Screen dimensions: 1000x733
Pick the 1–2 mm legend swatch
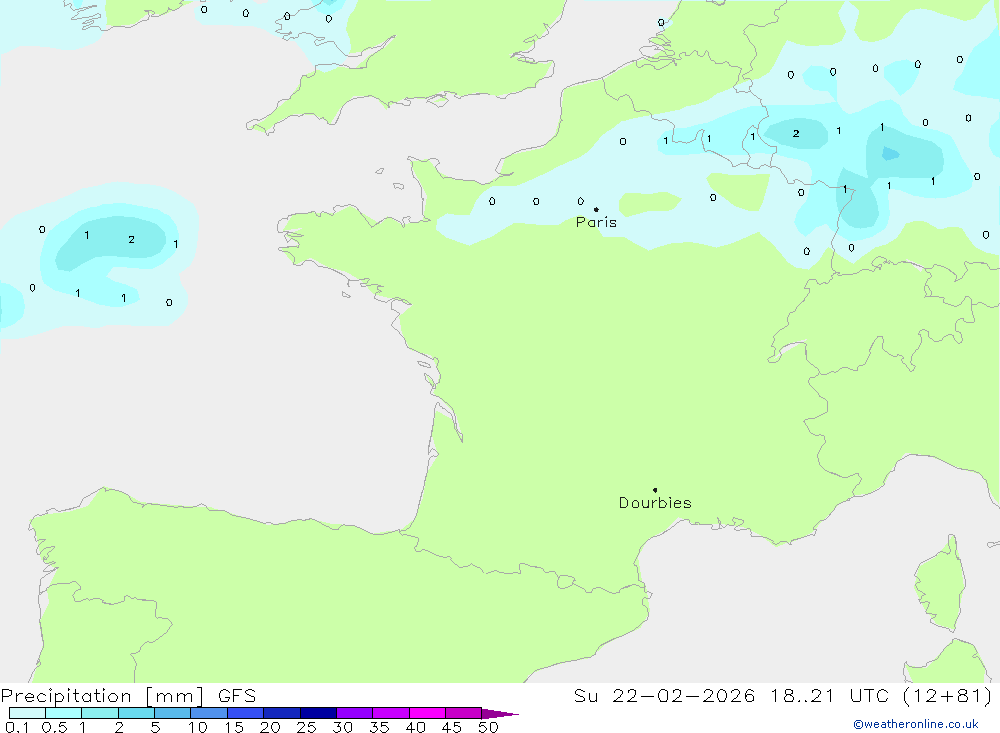coord(100,713)
